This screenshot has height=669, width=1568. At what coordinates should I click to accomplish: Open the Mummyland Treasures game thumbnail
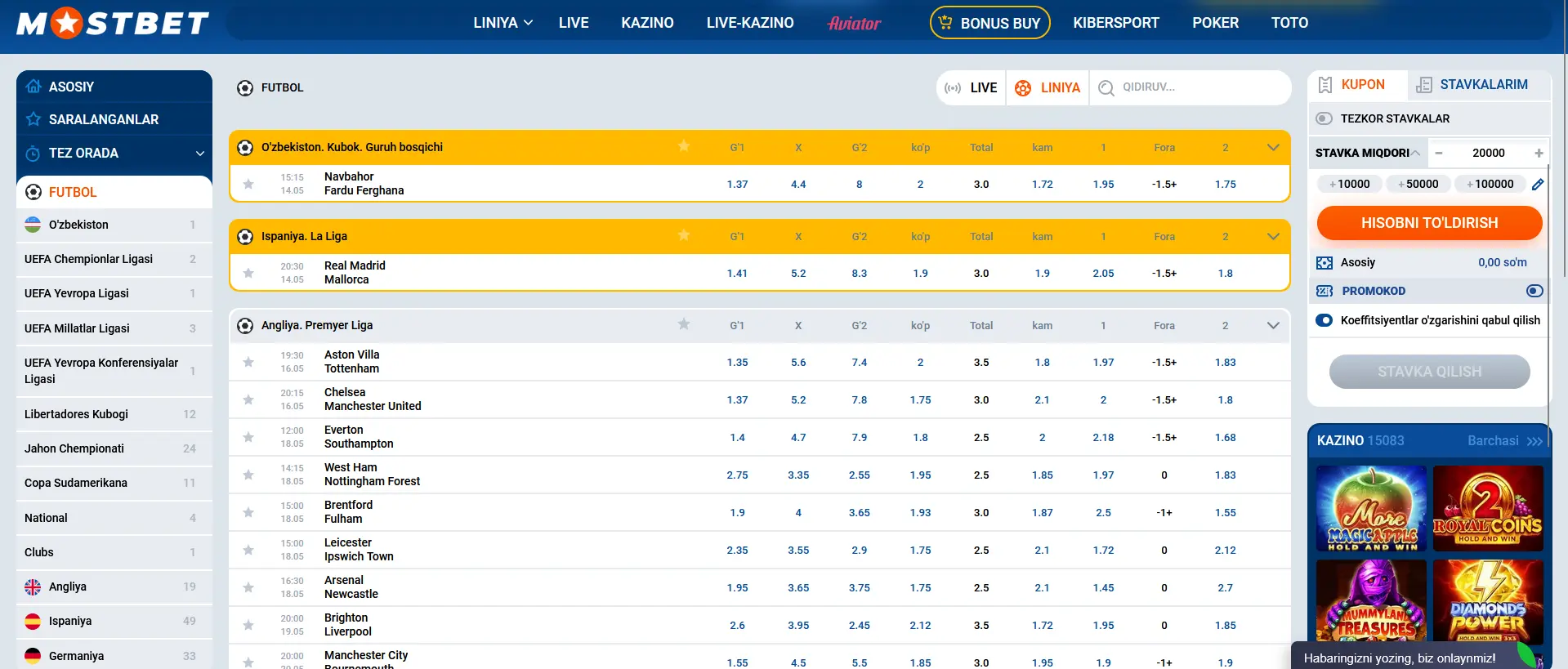point(1372,600)
